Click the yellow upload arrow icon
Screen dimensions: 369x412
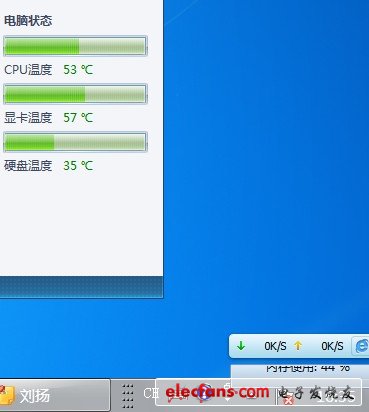pyautogui.click(x=298, y=346)
